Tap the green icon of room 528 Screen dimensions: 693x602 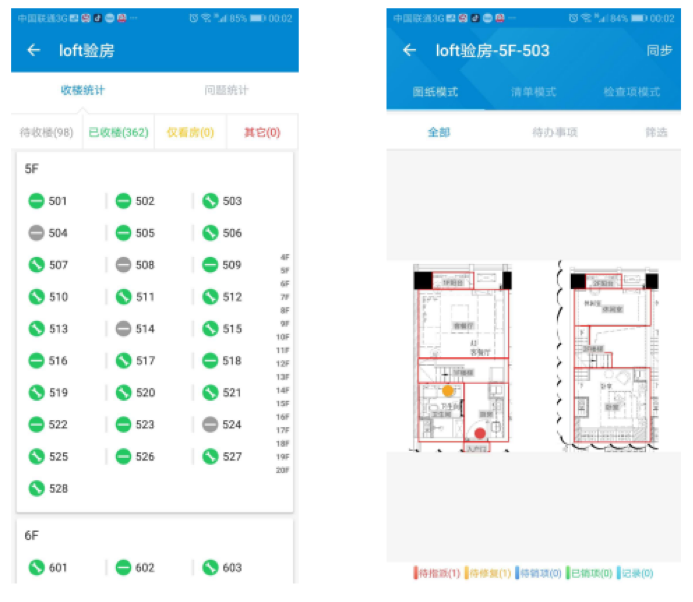pos(36,488)
